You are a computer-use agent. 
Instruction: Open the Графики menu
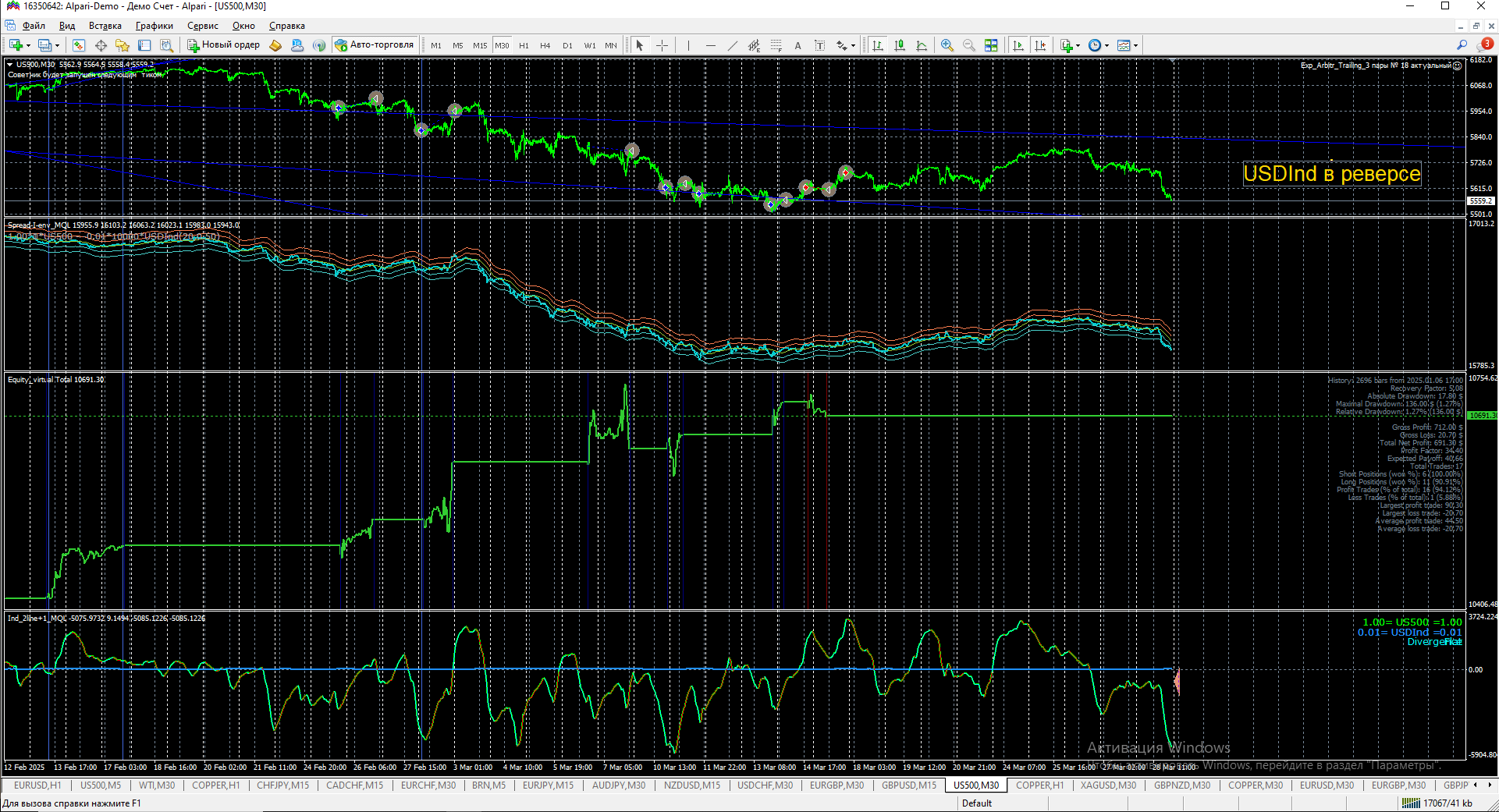click(155, 26)
